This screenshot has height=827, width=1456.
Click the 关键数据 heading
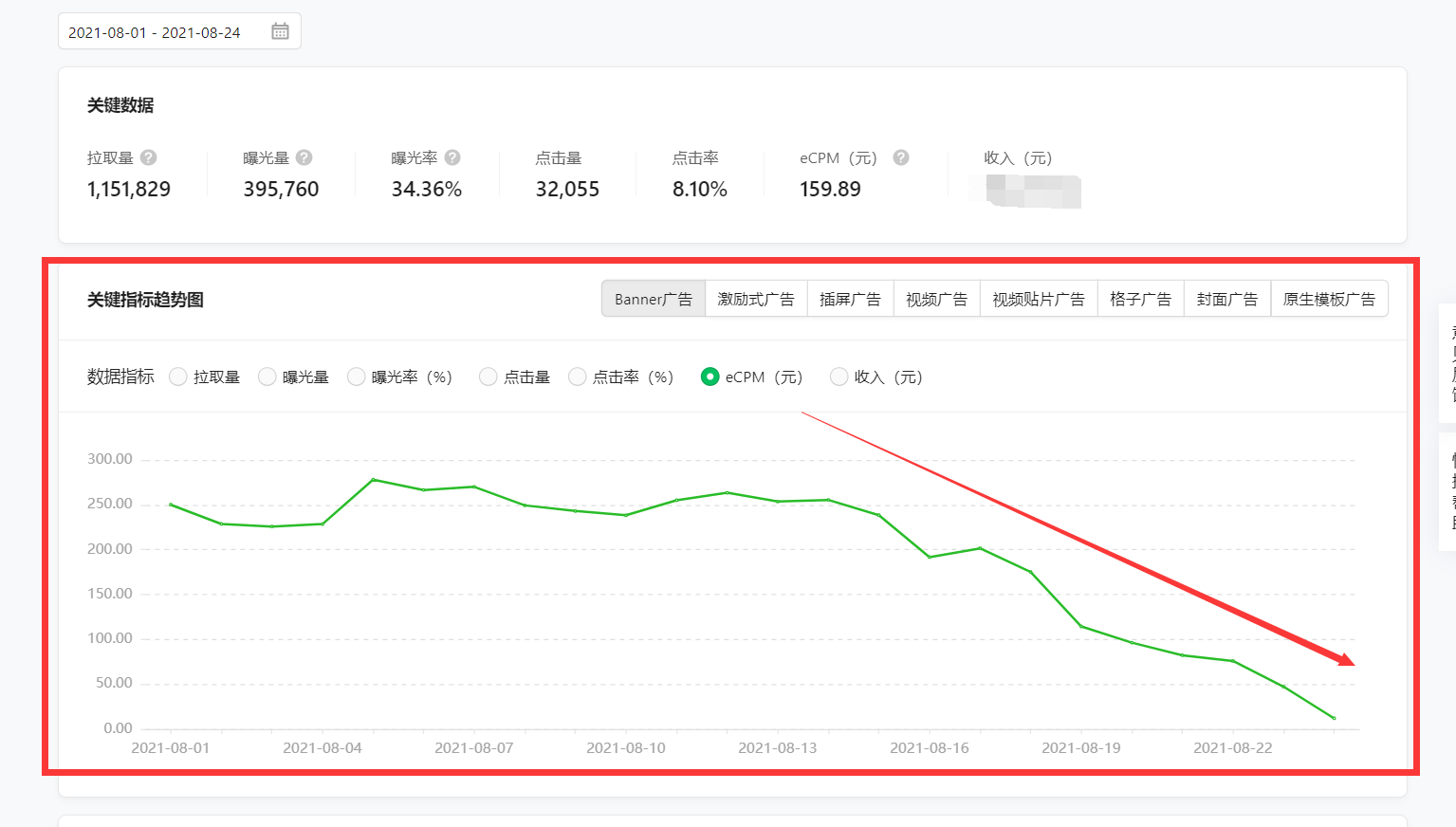coord(120,105)
